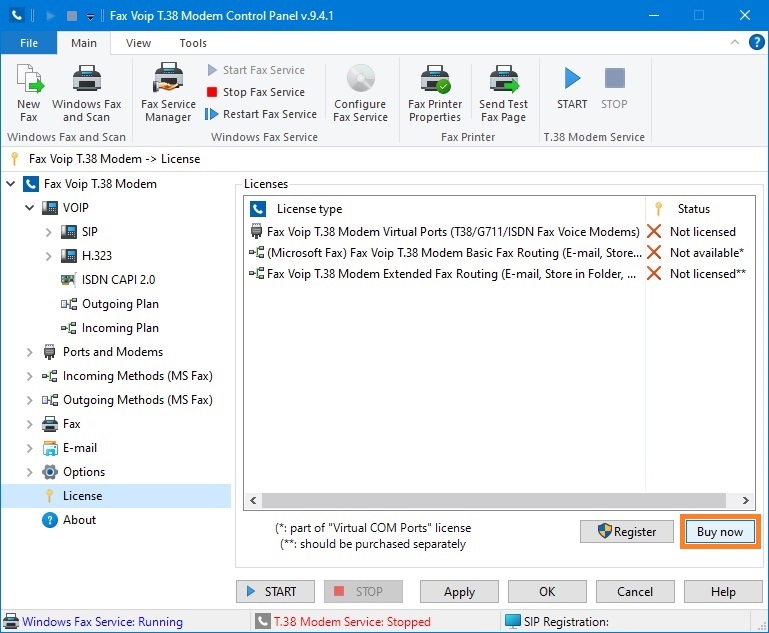Click the left arrow of the license list scrollbar
The image size is (769, 633).
(x=253, y=500)
